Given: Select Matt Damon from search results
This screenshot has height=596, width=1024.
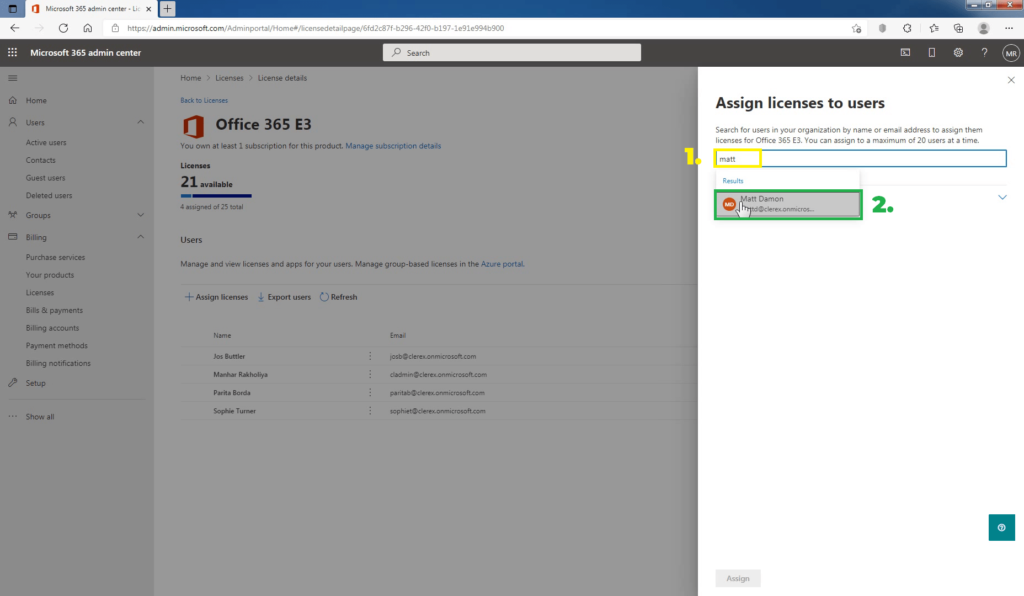Looking at the screenshot, I should pyautogui.click(x=788, y=204).
